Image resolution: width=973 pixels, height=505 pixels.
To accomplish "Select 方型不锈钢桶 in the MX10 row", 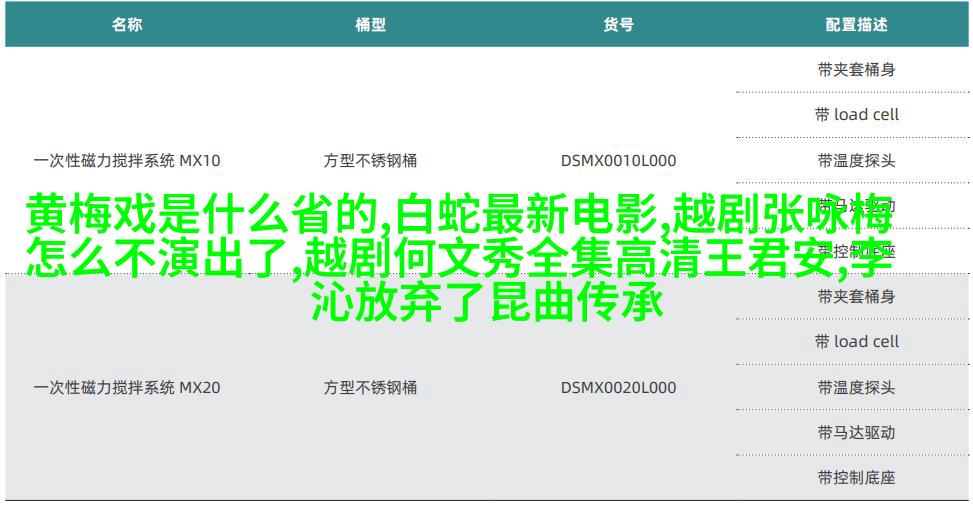I will [370, 160].
